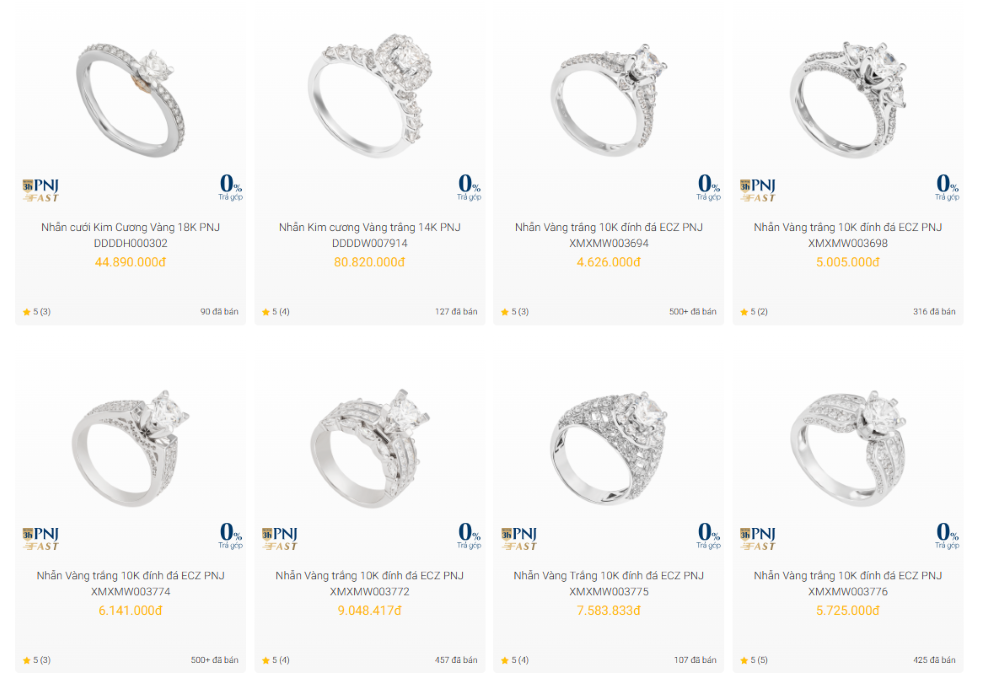The width and height of the screenshot is (1000, 679).
Task: Open halo diamond ring image DDDDW007914
Action: click(x=369, y=96)
